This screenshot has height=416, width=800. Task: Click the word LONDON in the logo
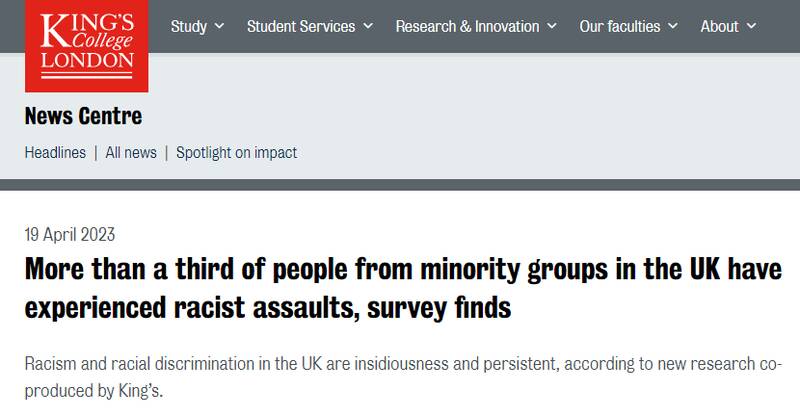coord(86,61)
